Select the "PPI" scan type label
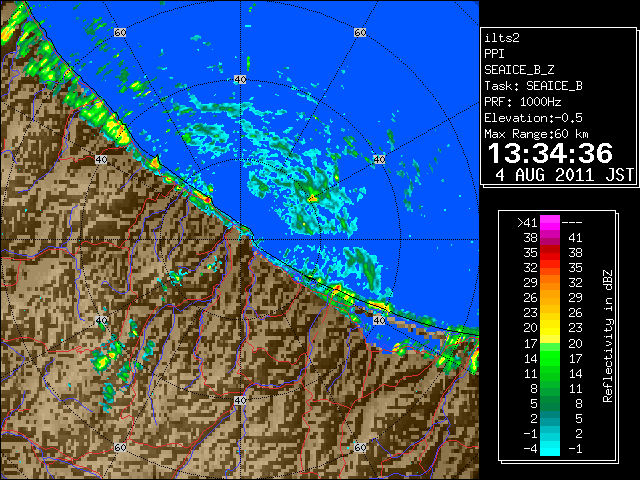The width and height of the screenshot is (640, 480). [x=494, y=54]
